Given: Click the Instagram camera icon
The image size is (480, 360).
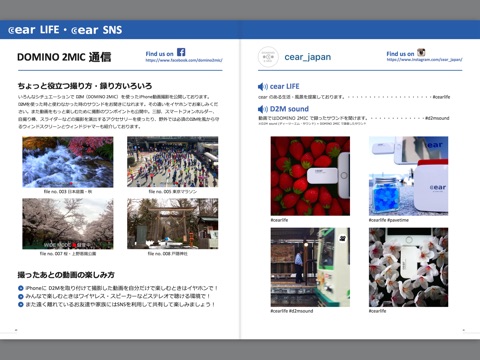Looking at the screenshot, I should [x=421, y=52].
